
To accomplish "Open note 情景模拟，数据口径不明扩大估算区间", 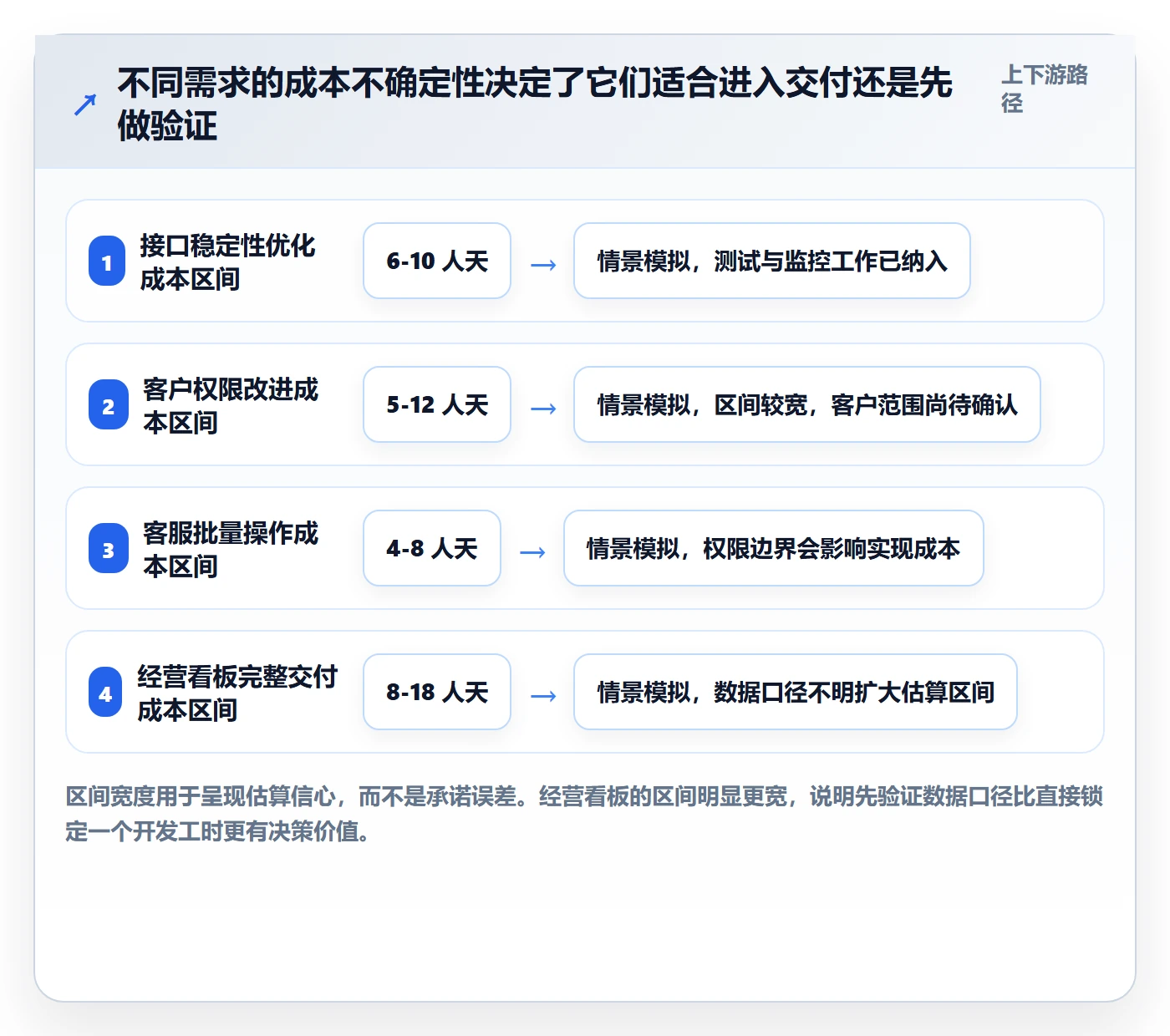I will 796,692.
